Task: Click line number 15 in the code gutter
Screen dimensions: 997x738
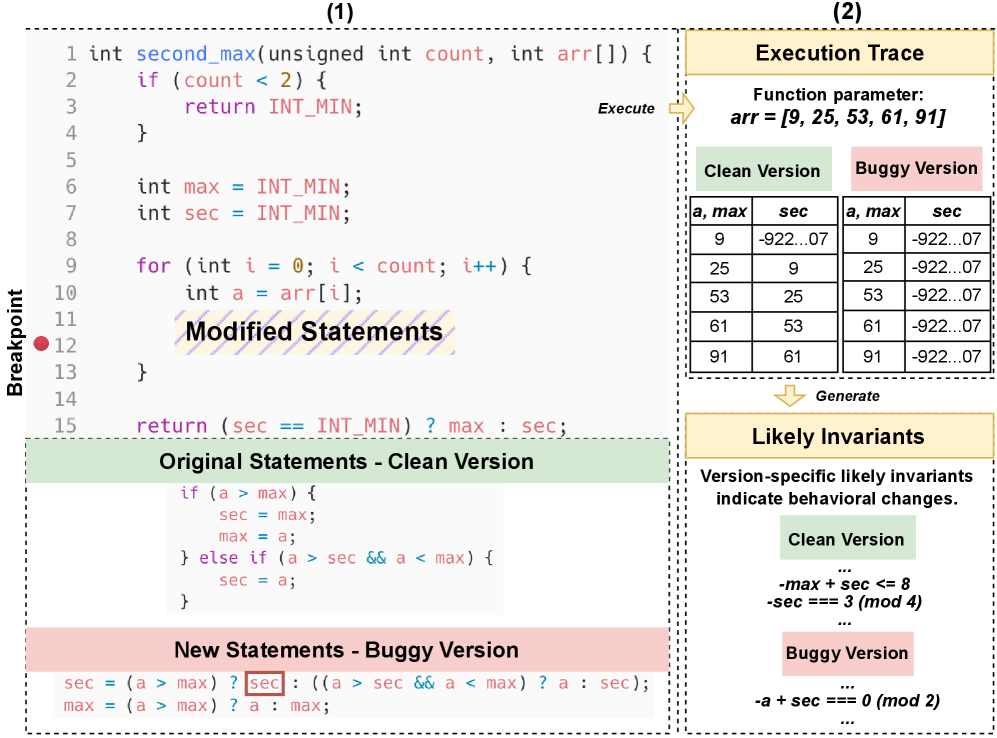Action: [65, 427]
